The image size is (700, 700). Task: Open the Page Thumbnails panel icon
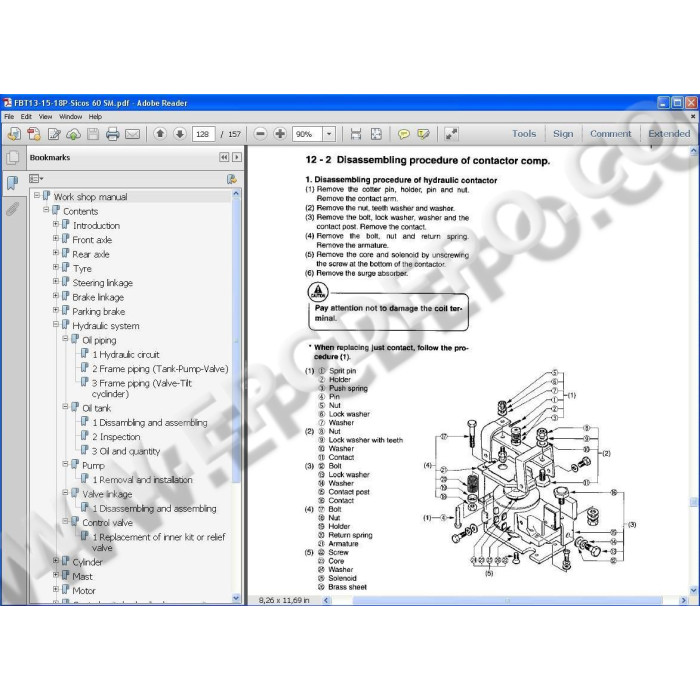13,157
